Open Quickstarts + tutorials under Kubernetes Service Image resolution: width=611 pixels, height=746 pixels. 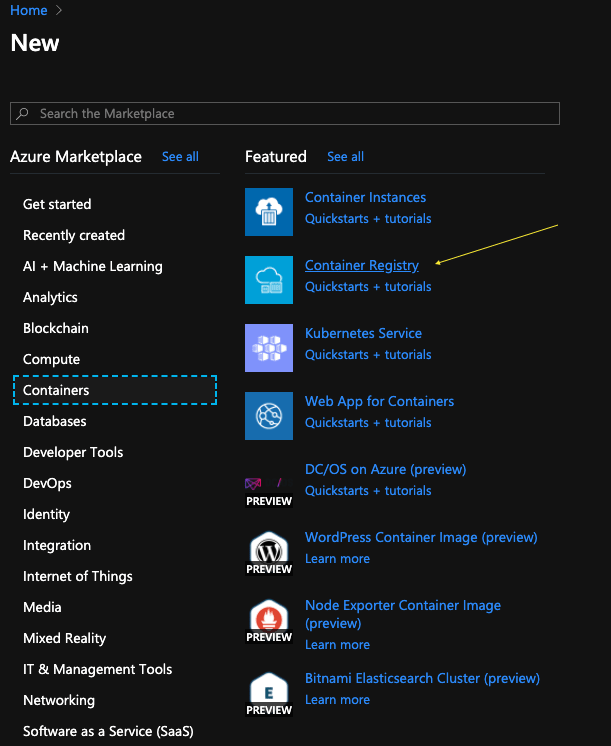point(368,354)
